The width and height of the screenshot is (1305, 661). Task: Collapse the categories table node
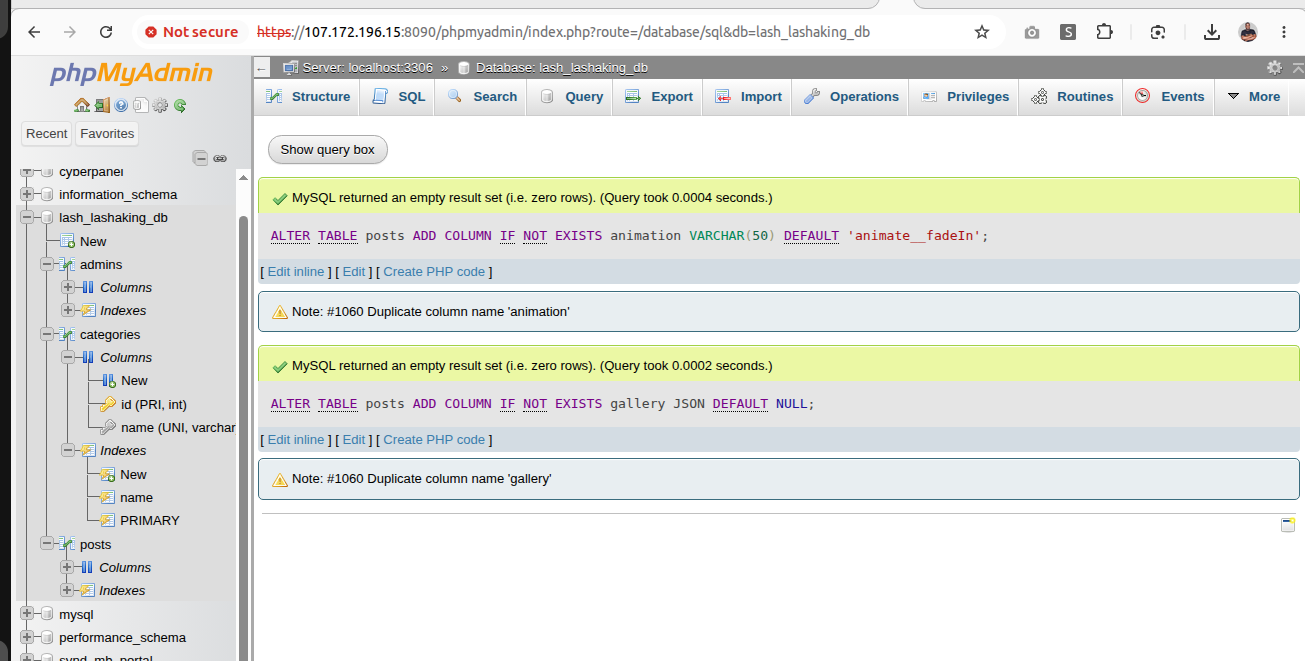[46, 335]
